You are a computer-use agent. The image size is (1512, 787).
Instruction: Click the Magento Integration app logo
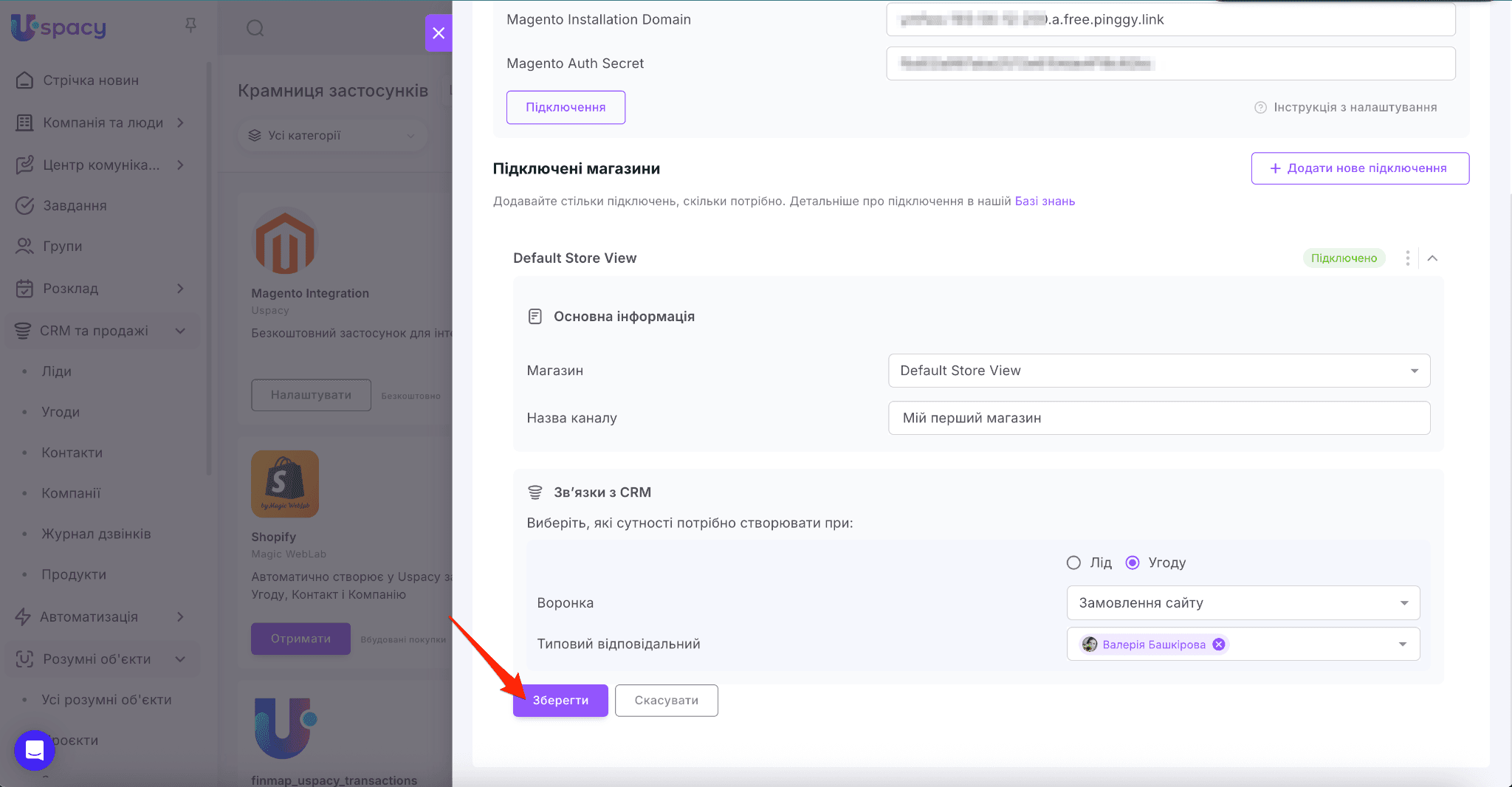[285, 241]
